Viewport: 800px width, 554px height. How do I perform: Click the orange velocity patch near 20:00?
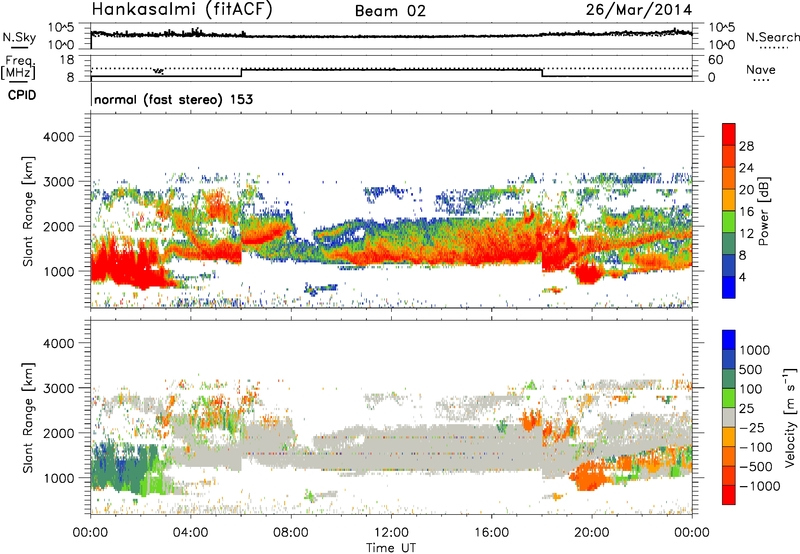pos(589,477)
